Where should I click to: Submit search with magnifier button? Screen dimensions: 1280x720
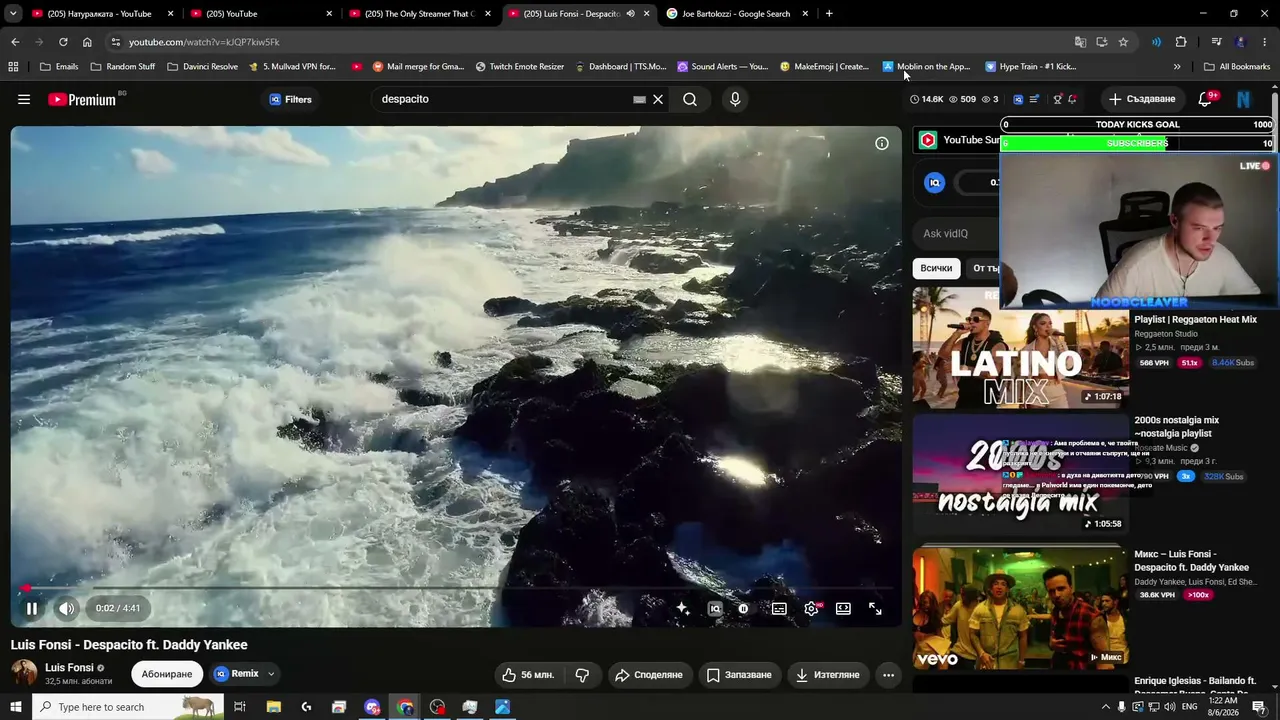point(690,99)
